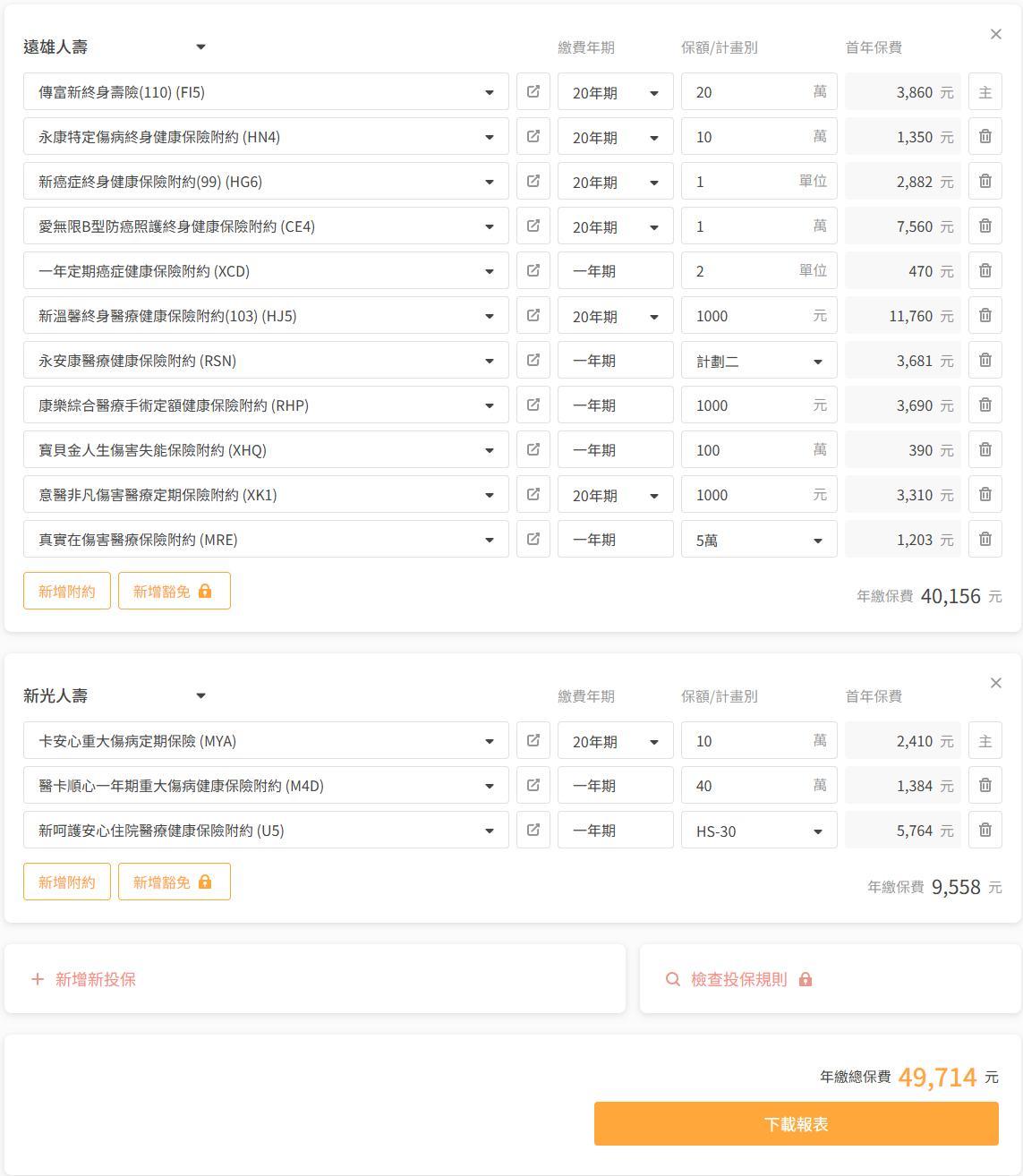Add a new policy with 新增新投保

(x=315, y=979)
